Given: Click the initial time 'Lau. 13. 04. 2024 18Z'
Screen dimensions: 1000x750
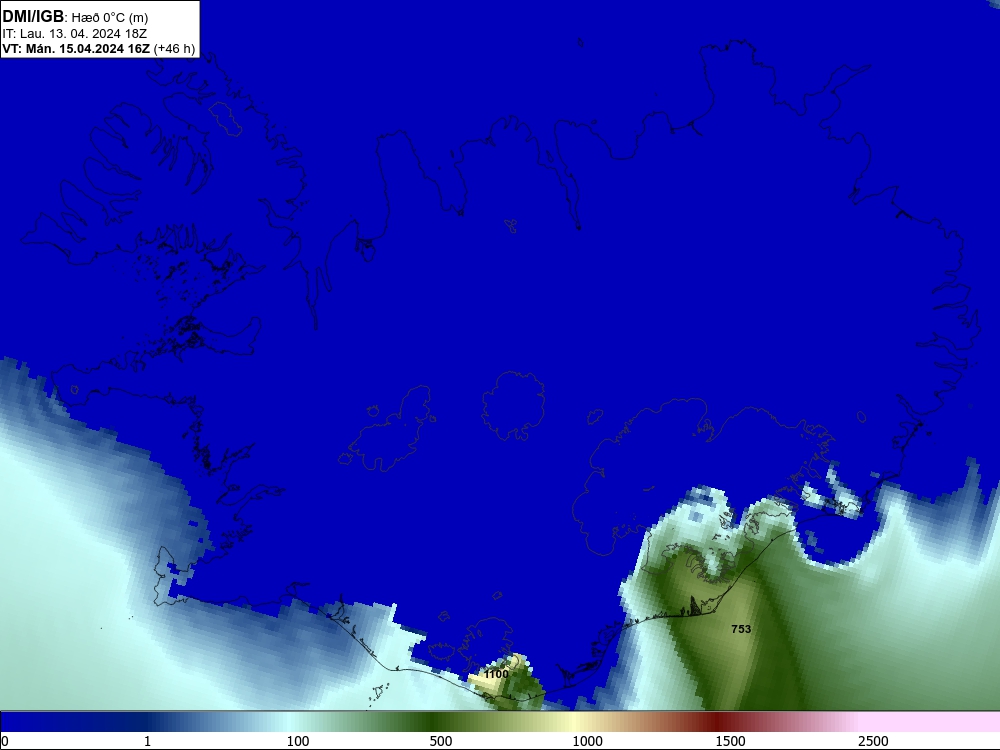Looking at the screenshot, I should 84,34.
